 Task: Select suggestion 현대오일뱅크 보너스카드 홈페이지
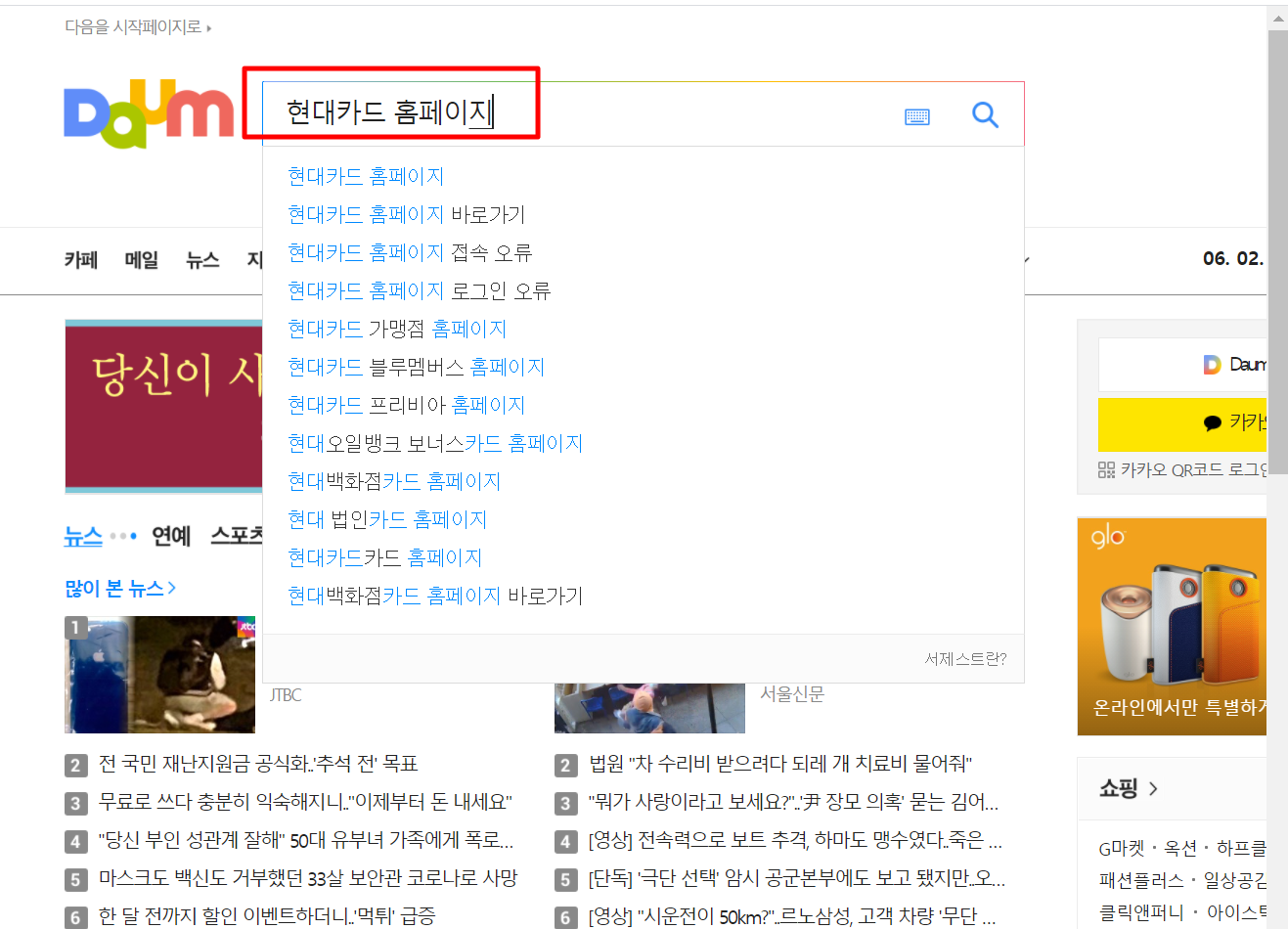tap(435, 443)
